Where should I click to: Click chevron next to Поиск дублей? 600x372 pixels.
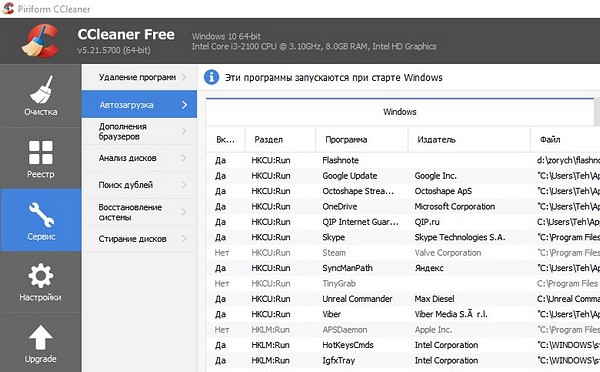tap(184, 185)
